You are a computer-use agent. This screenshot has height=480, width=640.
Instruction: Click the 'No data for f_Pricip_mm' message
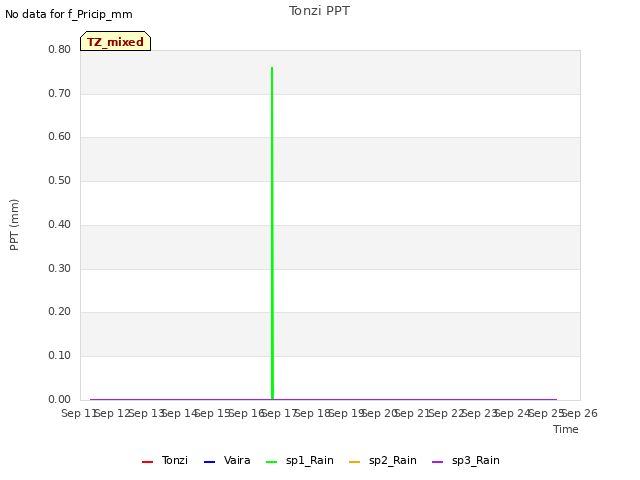tap(69, 14)
